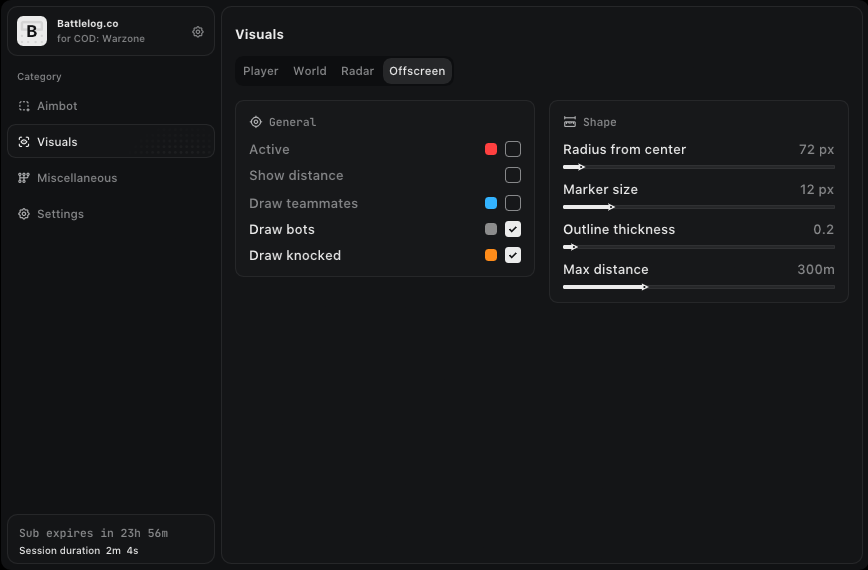Screen dimensions: 868x570
Task: Click the Visuals page heading
Action: (x=259, y=34)
